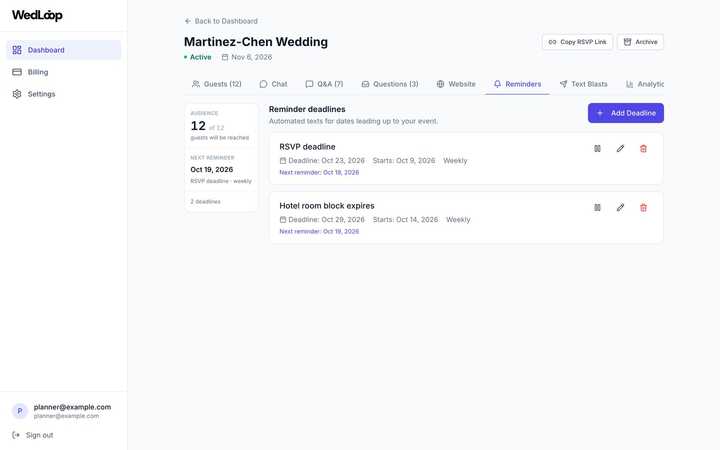Click the Questions inbox icon

coord(366,84)
